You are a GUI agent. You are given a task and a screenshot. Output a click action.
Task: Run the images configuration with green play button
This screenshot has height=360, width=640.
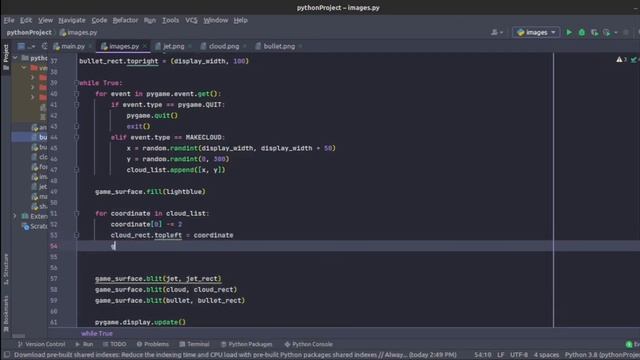coord(569,32)
